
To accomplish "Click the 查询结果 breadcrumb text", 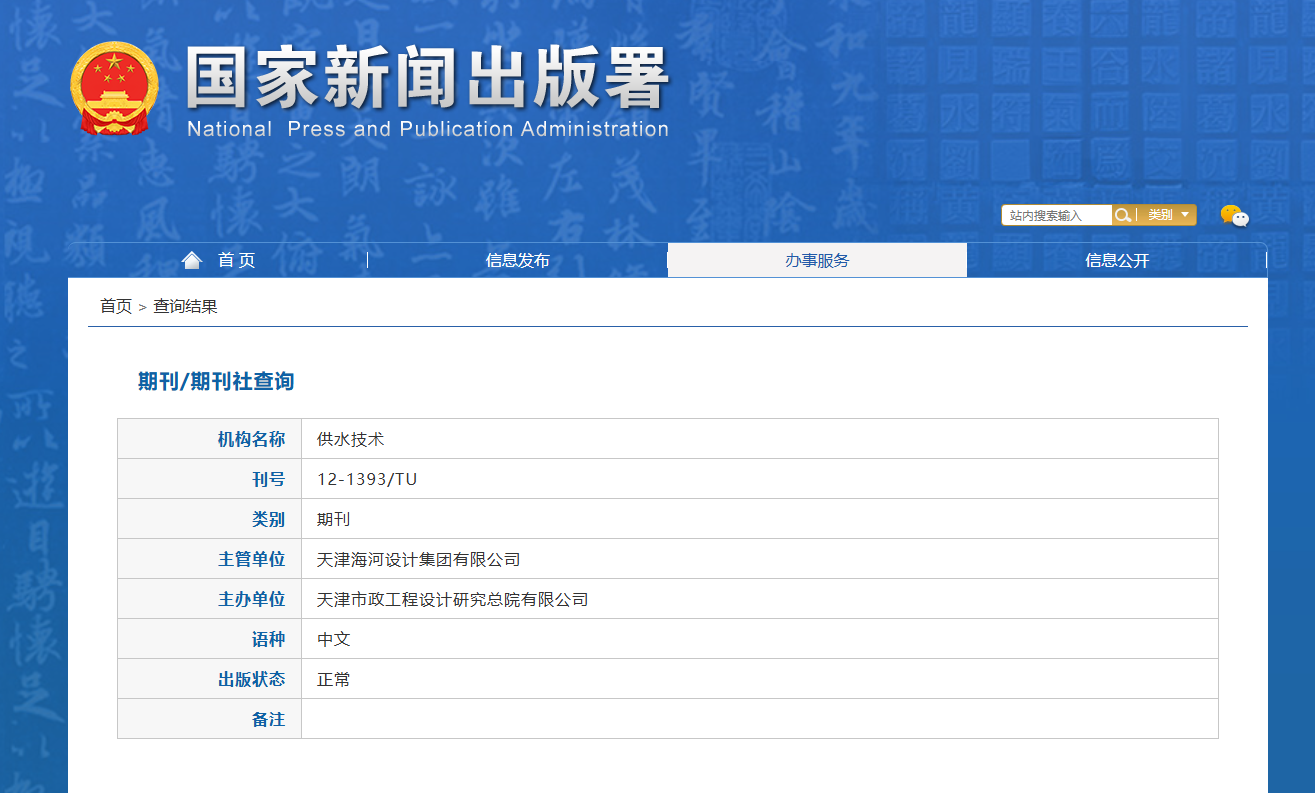I will click(x=185, y=306).
